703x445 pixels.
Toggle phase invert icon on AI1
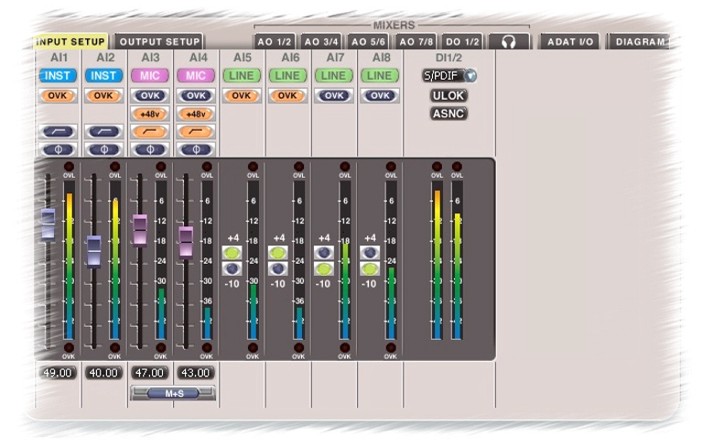coord(58,149)
